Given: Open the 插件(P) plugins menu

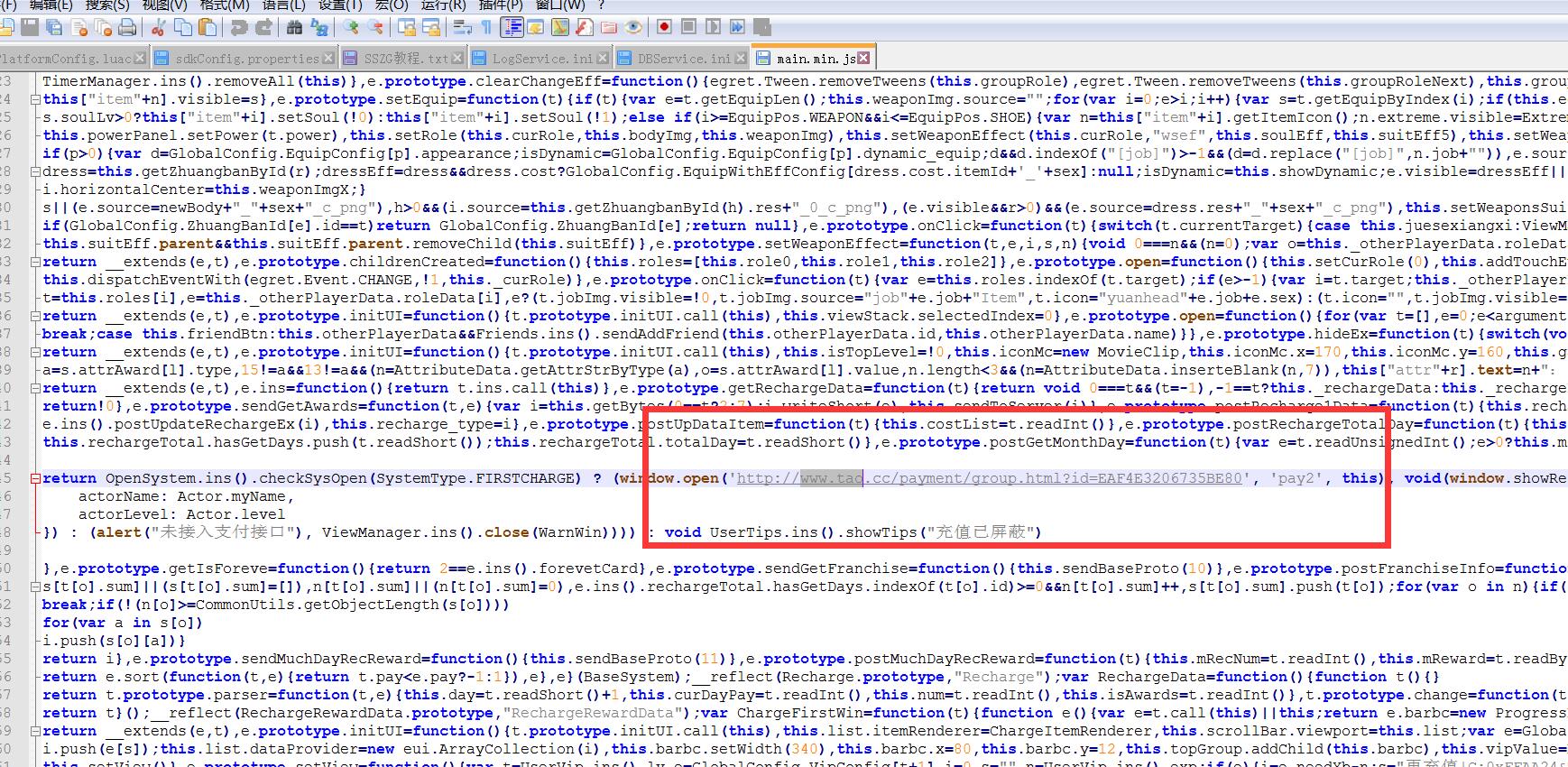Looking at the screenshot, I should [x=501, y=5].
